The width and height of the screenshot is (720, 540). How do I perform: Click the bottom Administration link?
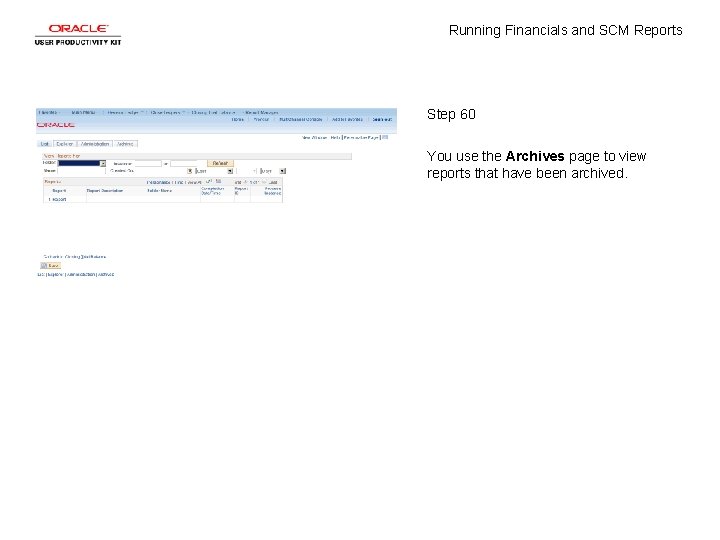click(81, 274)
